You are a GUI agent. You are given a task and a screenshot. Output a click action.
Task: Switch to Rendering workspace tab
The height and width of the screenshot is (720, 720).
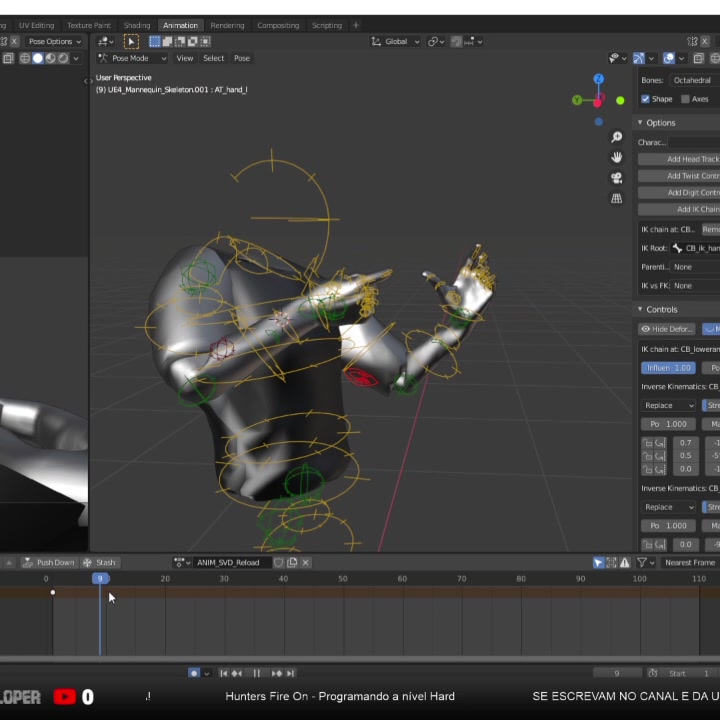[x=227, y=25]
